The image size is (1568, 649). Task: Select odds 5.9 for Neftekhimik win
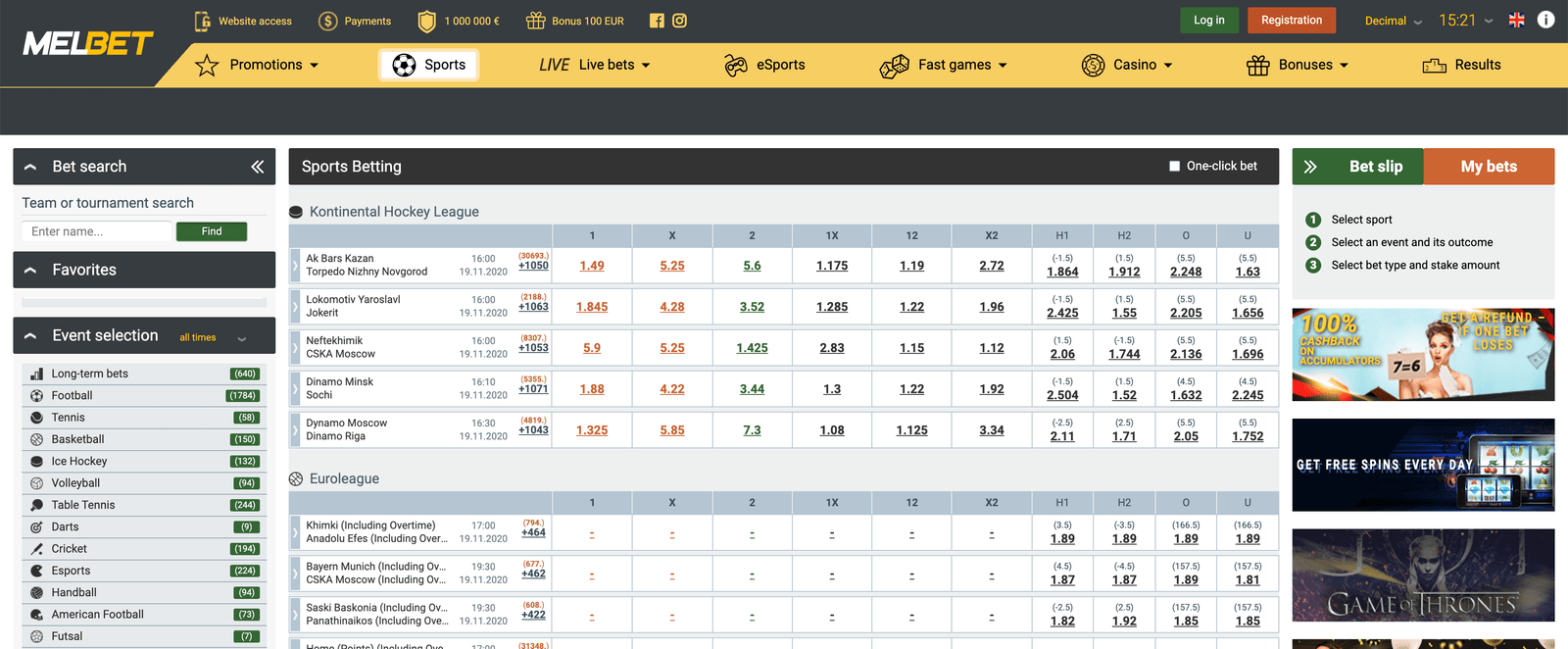[x=592, y=348]
